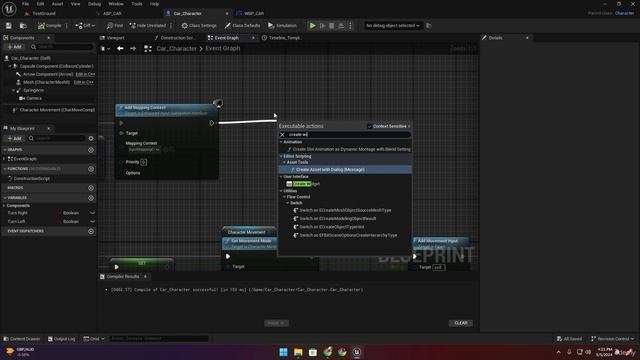Switch to the ABP_CAR tab
The height and width of the screenshot is (360, 640).
point(112,13)
